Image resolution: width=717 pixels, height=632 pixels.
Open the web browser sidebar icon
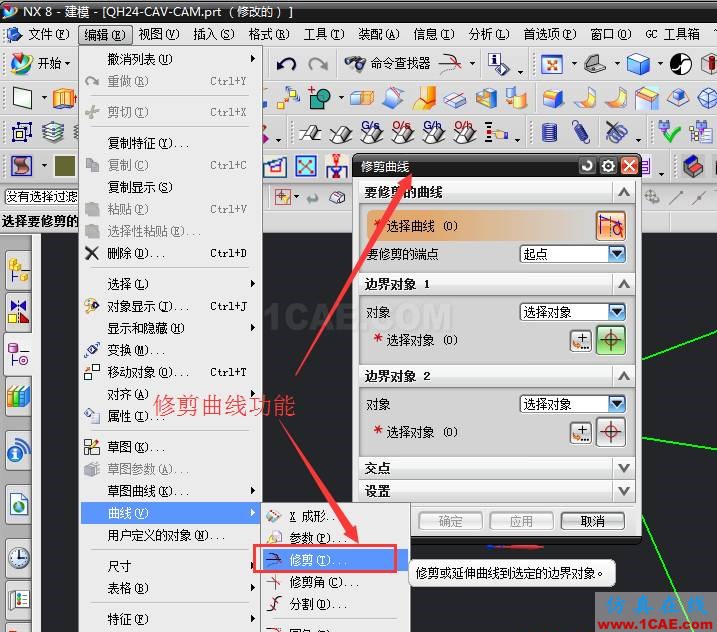pos(18,506)
